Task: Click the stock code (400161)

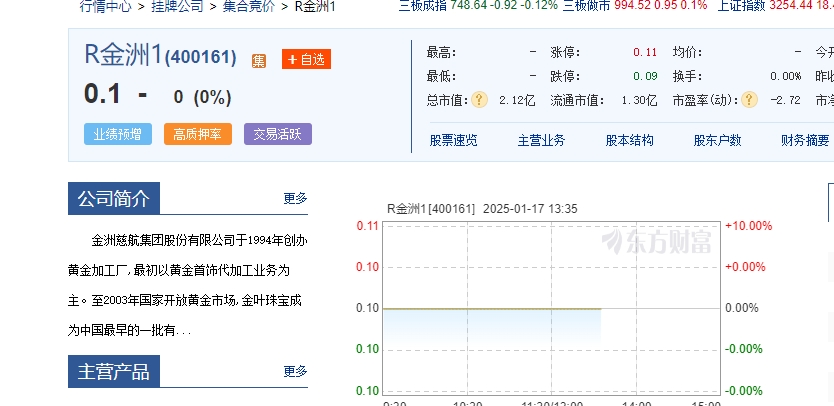Action: 200,57
